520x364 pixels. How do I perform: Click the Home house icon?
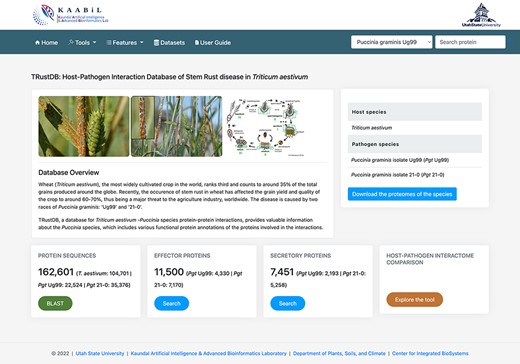point(37,42)
